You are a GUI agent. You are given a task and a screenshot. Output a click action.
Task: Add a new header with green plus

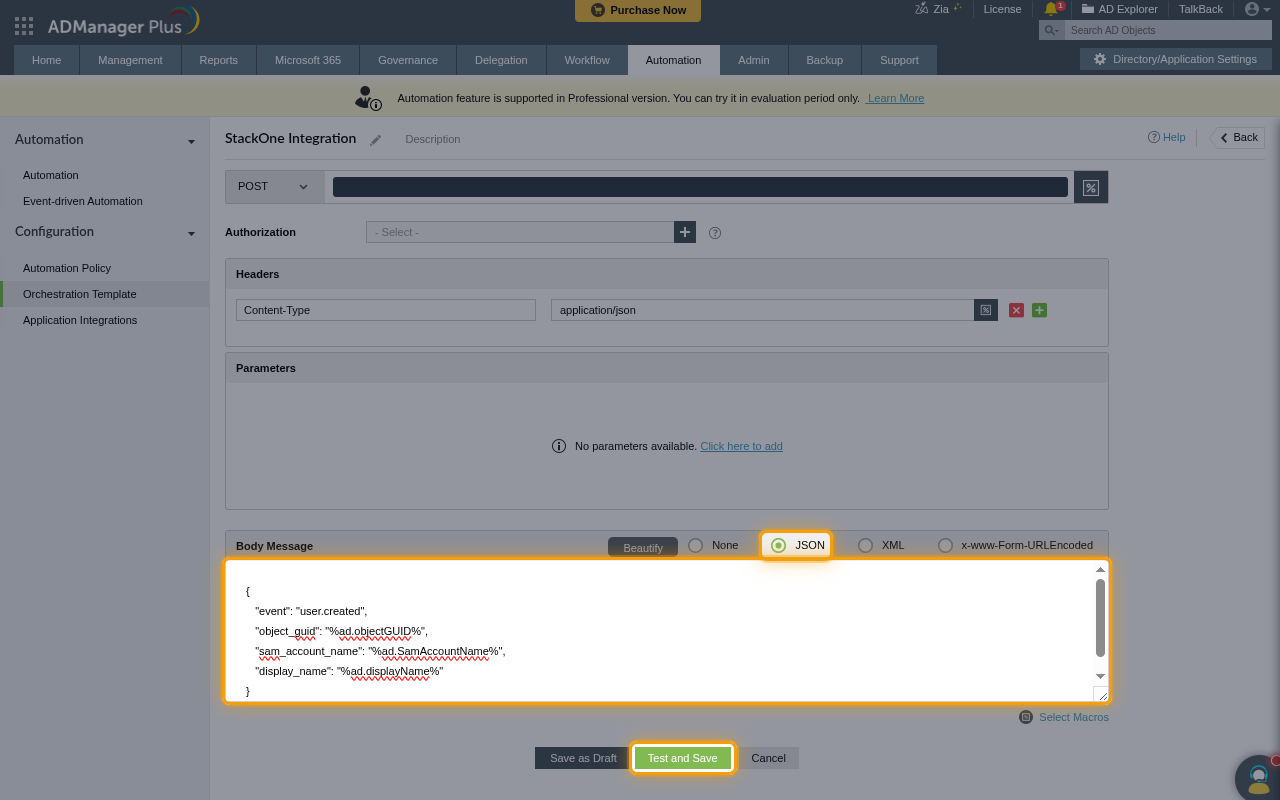(x=1039, y=310)
